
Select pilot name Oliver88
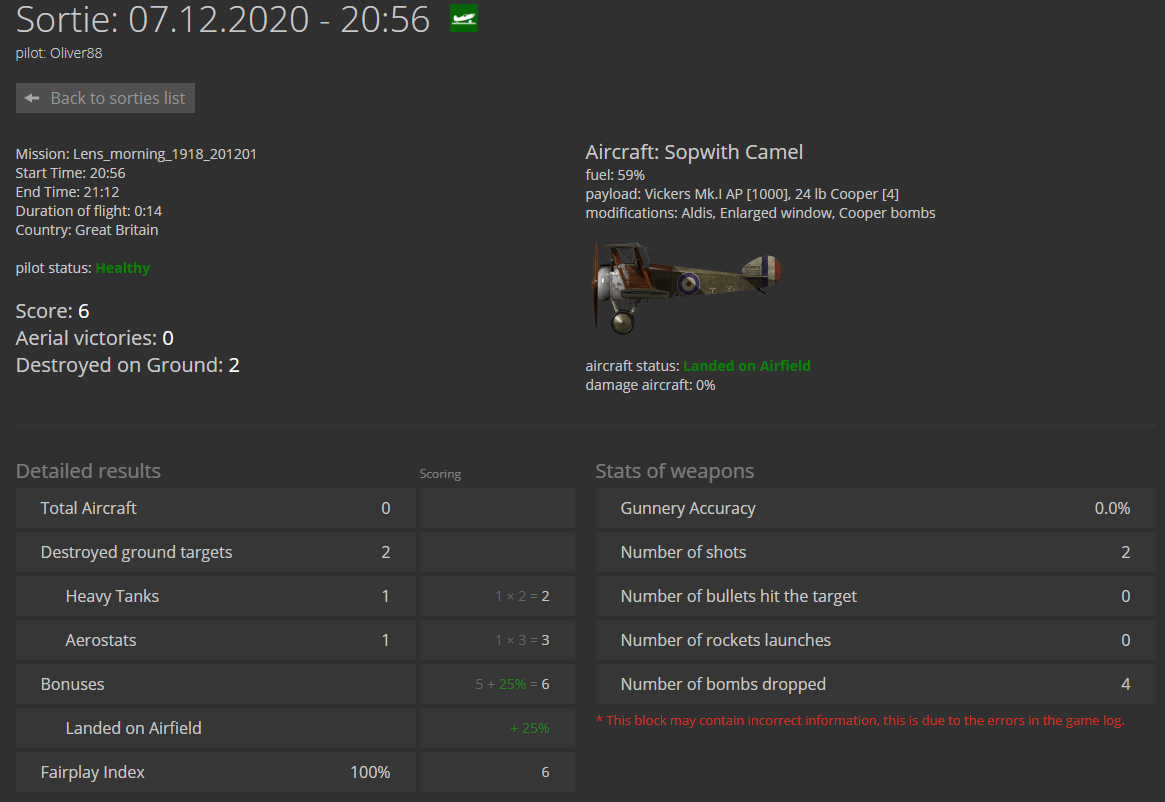(x=76, y=54)
